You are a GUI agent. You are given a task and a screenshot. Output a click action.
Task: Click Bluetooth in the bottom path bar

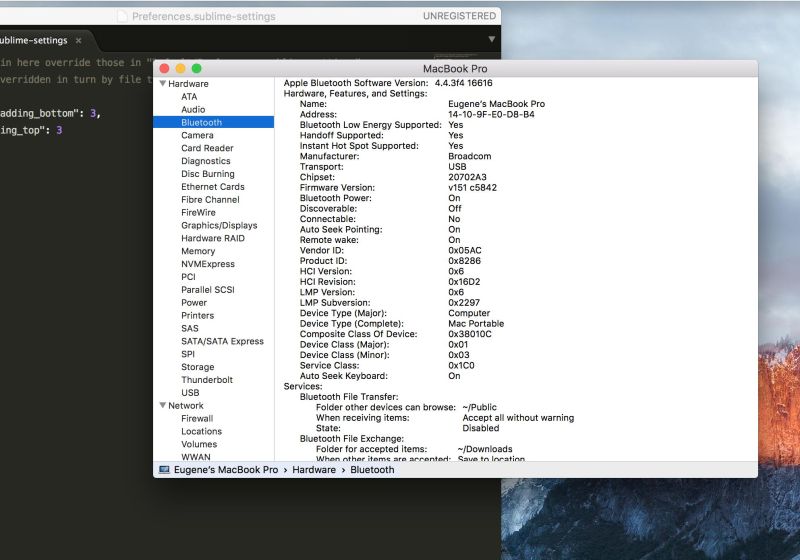372,470
